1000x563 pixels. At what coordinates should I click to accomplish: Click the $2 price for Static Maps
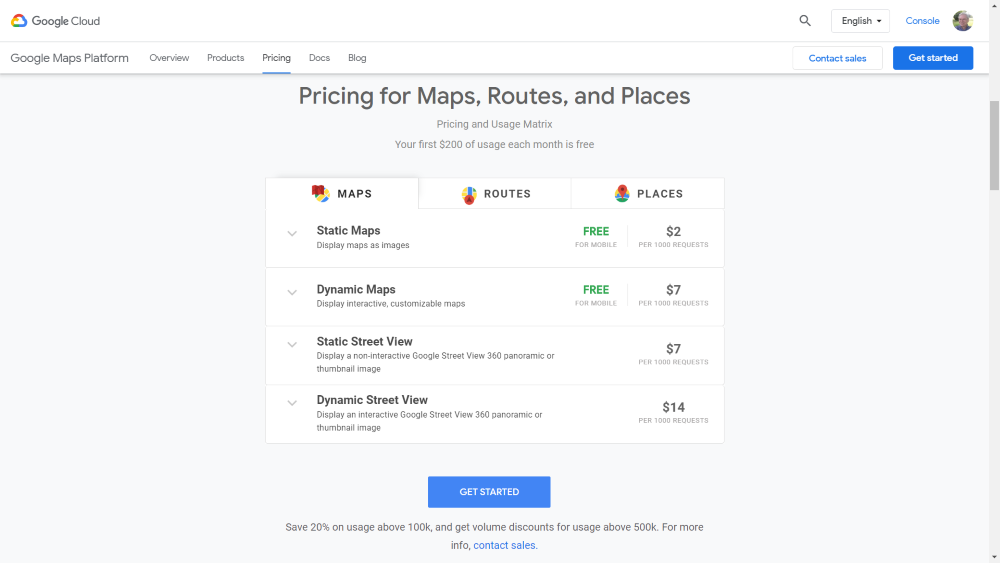pyautogui.click(x=673, y=231)
